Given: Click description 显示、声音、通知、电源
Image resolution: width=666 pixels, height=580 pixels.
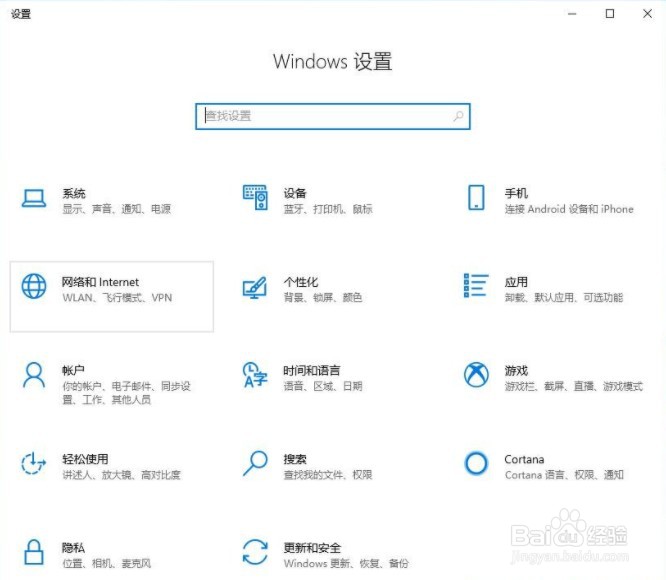Looking at the screenshot, I should [x=117, y=209].
